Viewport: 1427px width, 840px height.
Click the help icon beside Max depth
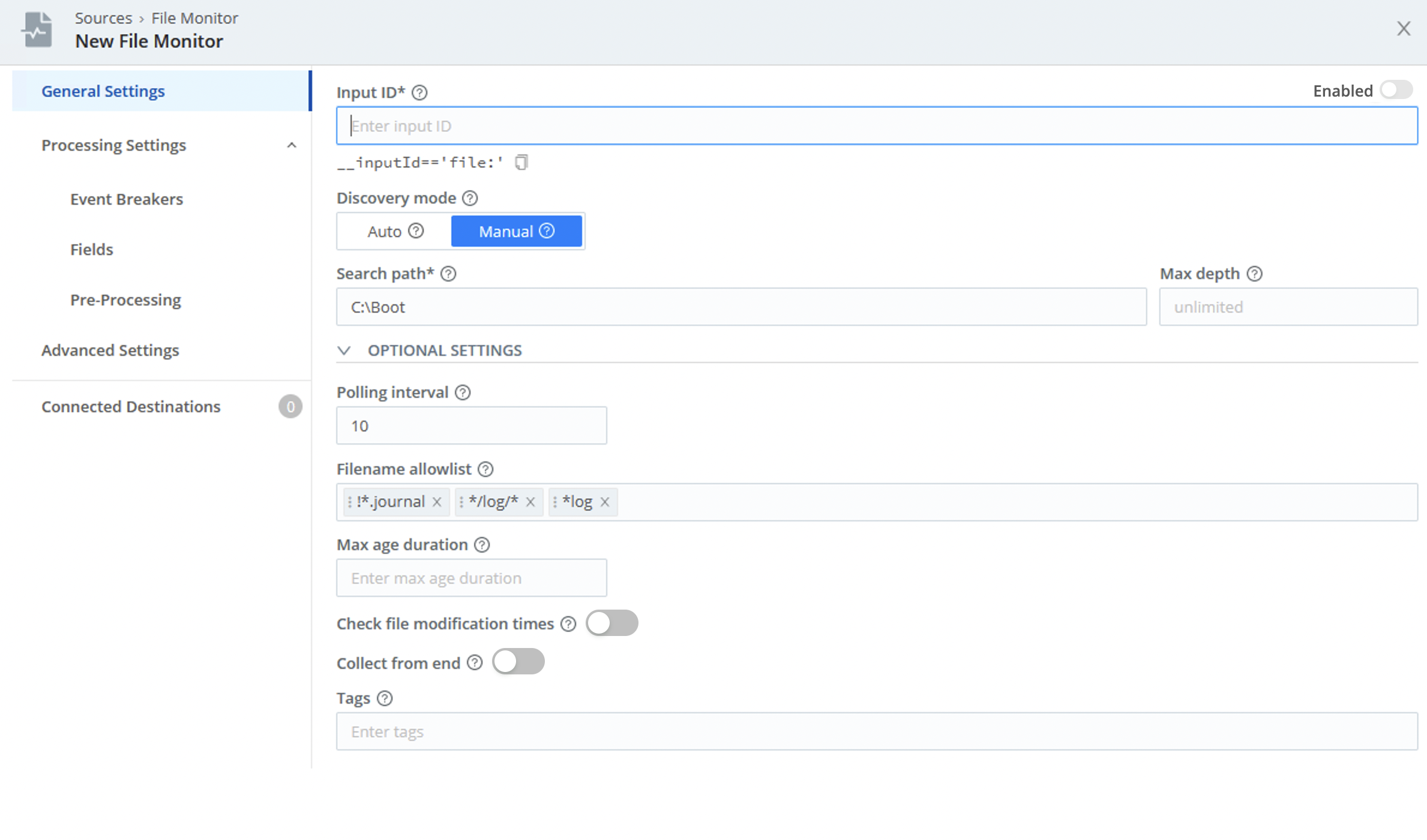[1255, 274]
